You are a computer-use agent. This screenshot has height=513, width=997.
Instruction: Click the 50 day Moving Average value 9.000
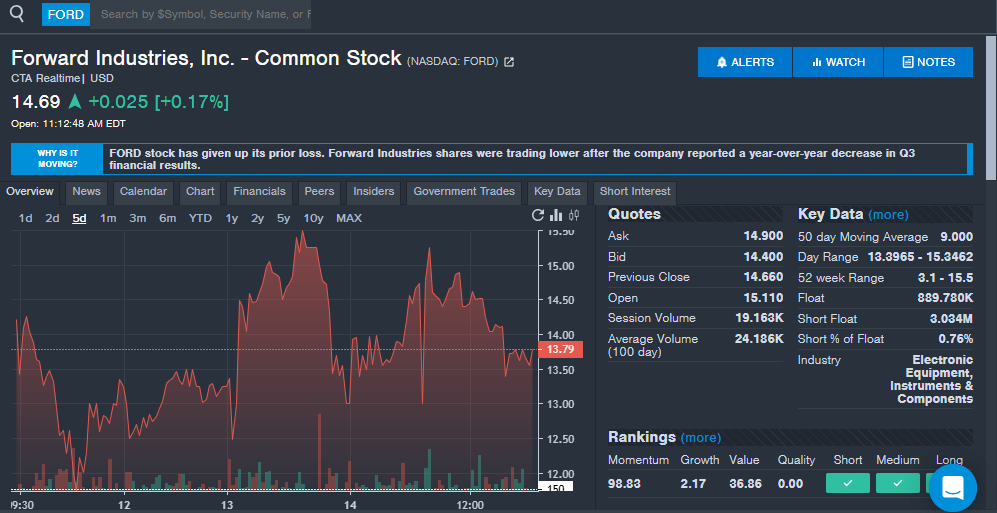tap(956, 237)
